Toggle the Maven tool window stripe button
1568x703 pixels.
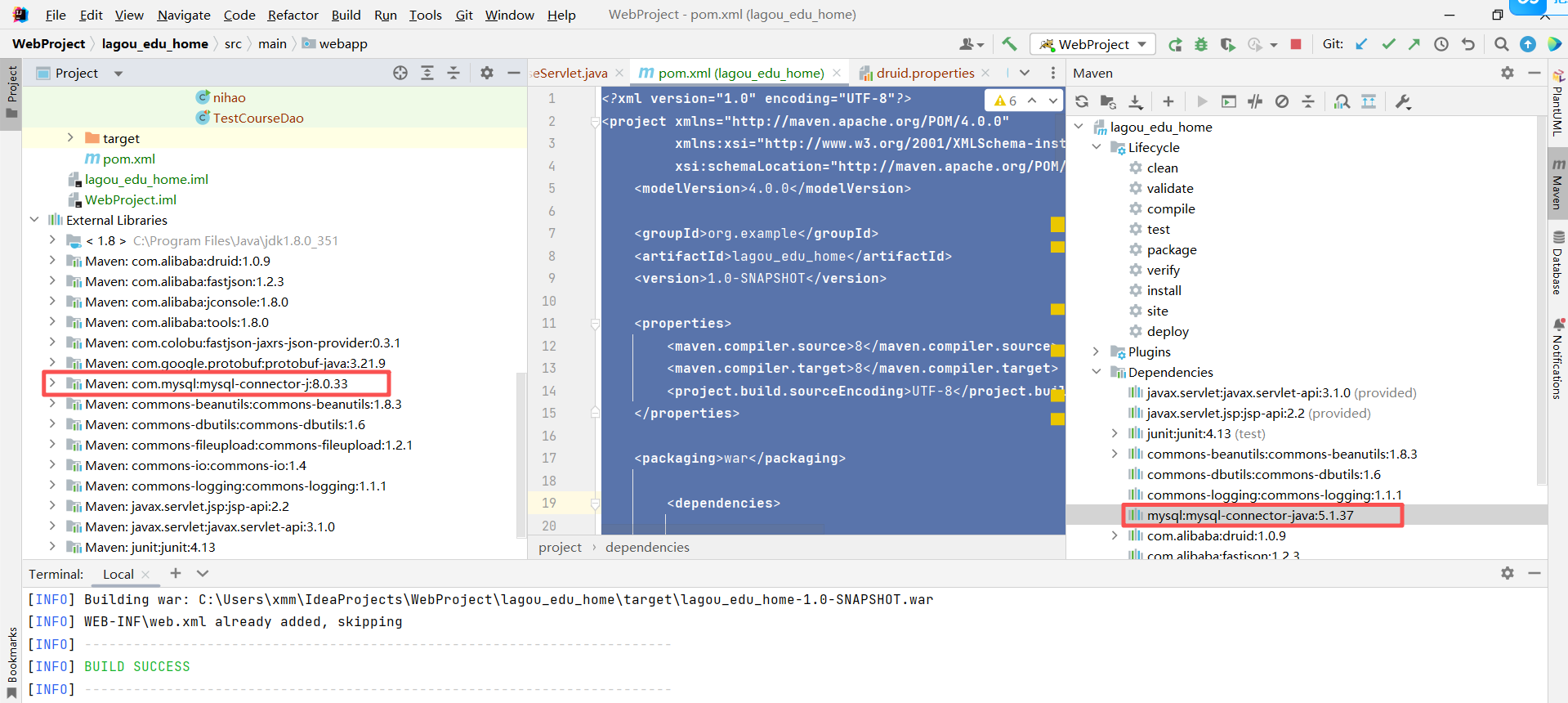point(1558,185)
